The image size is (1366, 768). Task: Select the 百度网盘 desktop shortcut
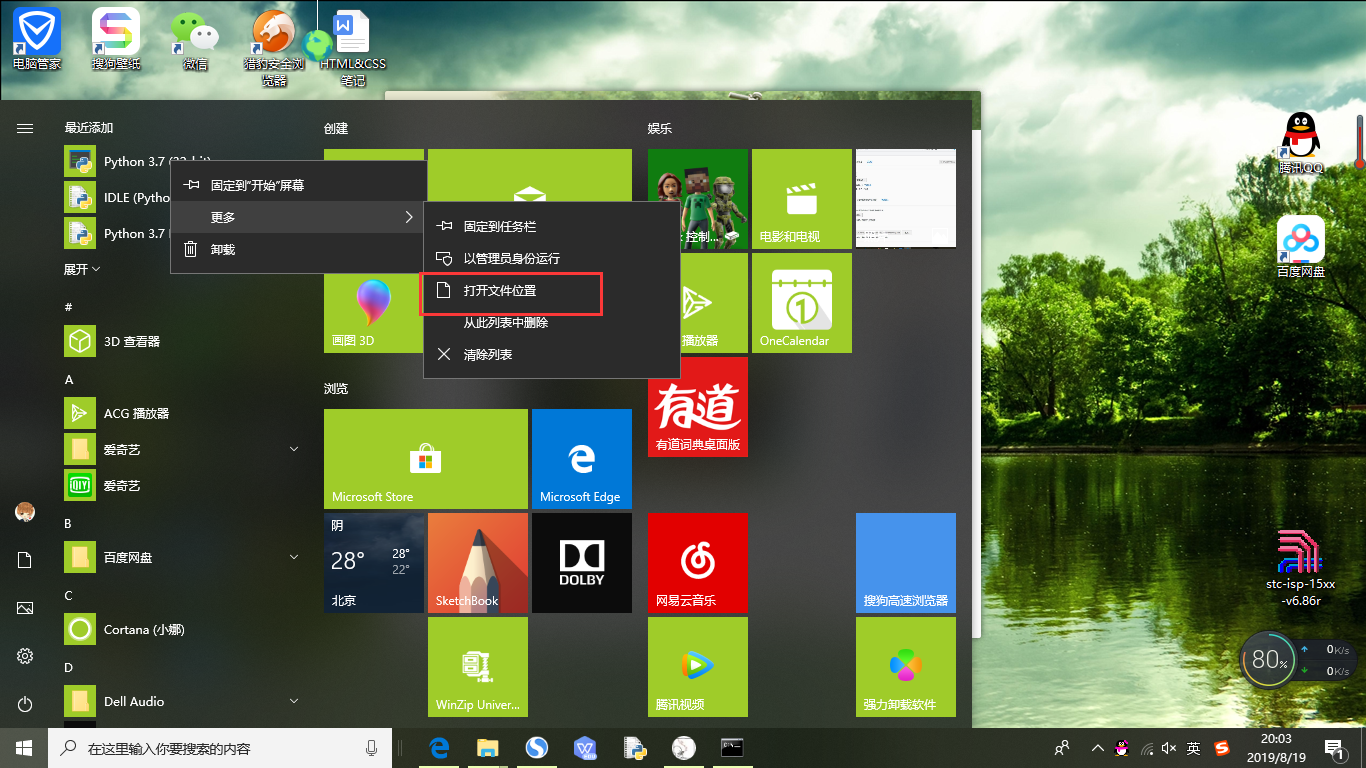1300,246
